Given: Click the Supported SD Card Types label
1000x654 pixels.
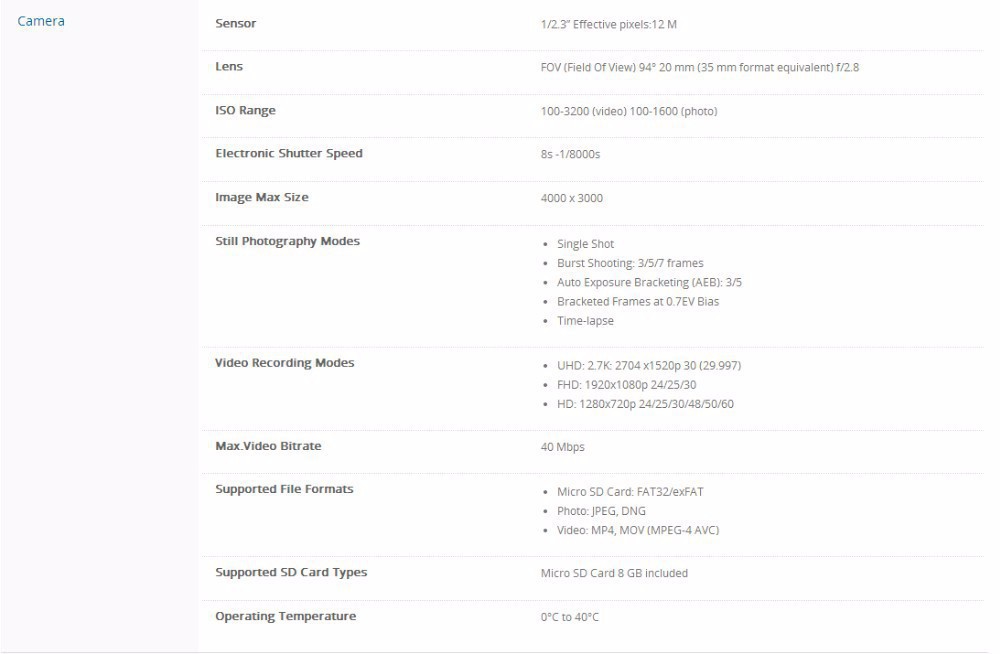Looking at the screenshot, I should point(291,573).
